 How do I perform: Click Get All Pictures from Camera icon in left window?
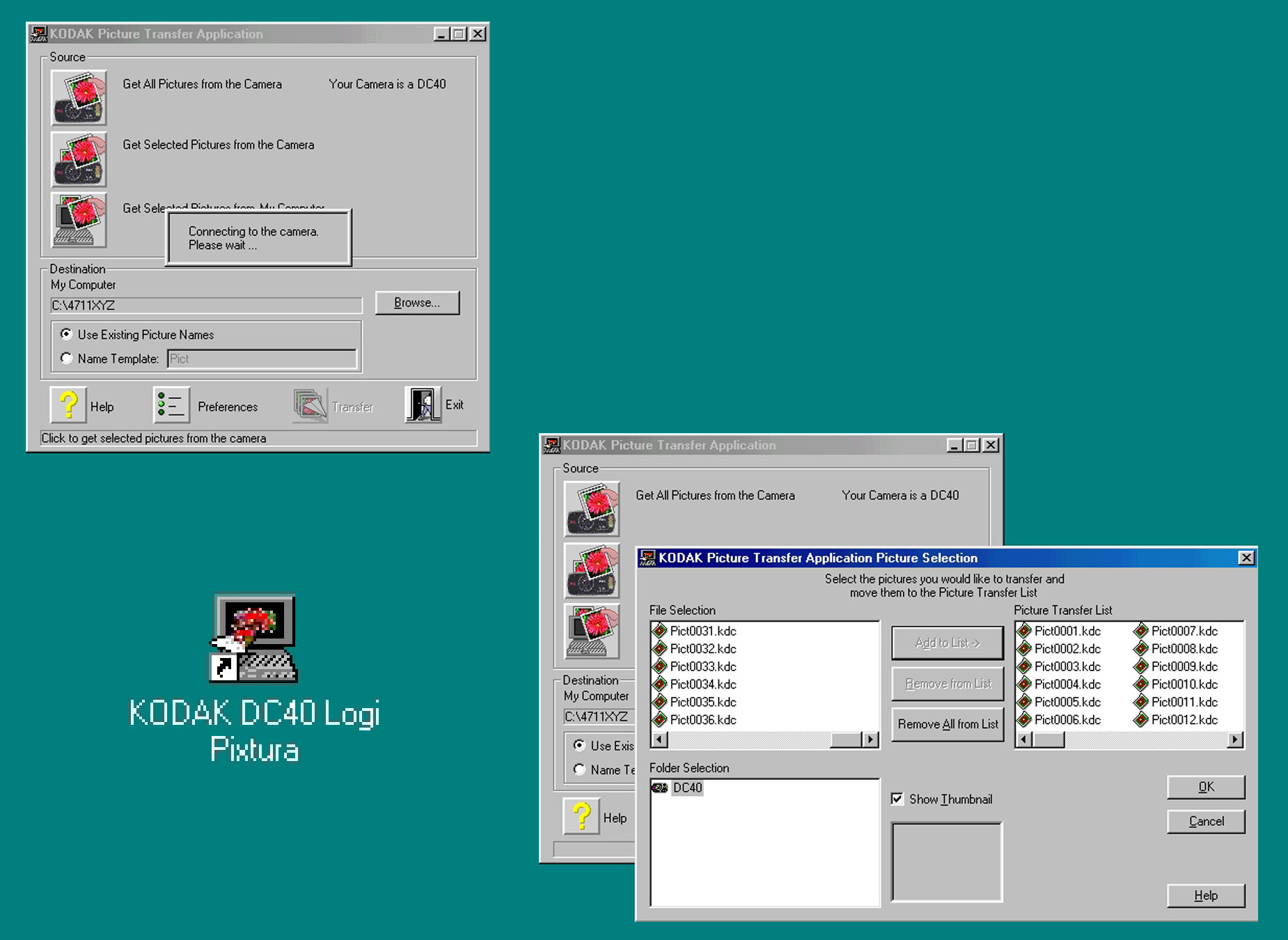point(79,97)
